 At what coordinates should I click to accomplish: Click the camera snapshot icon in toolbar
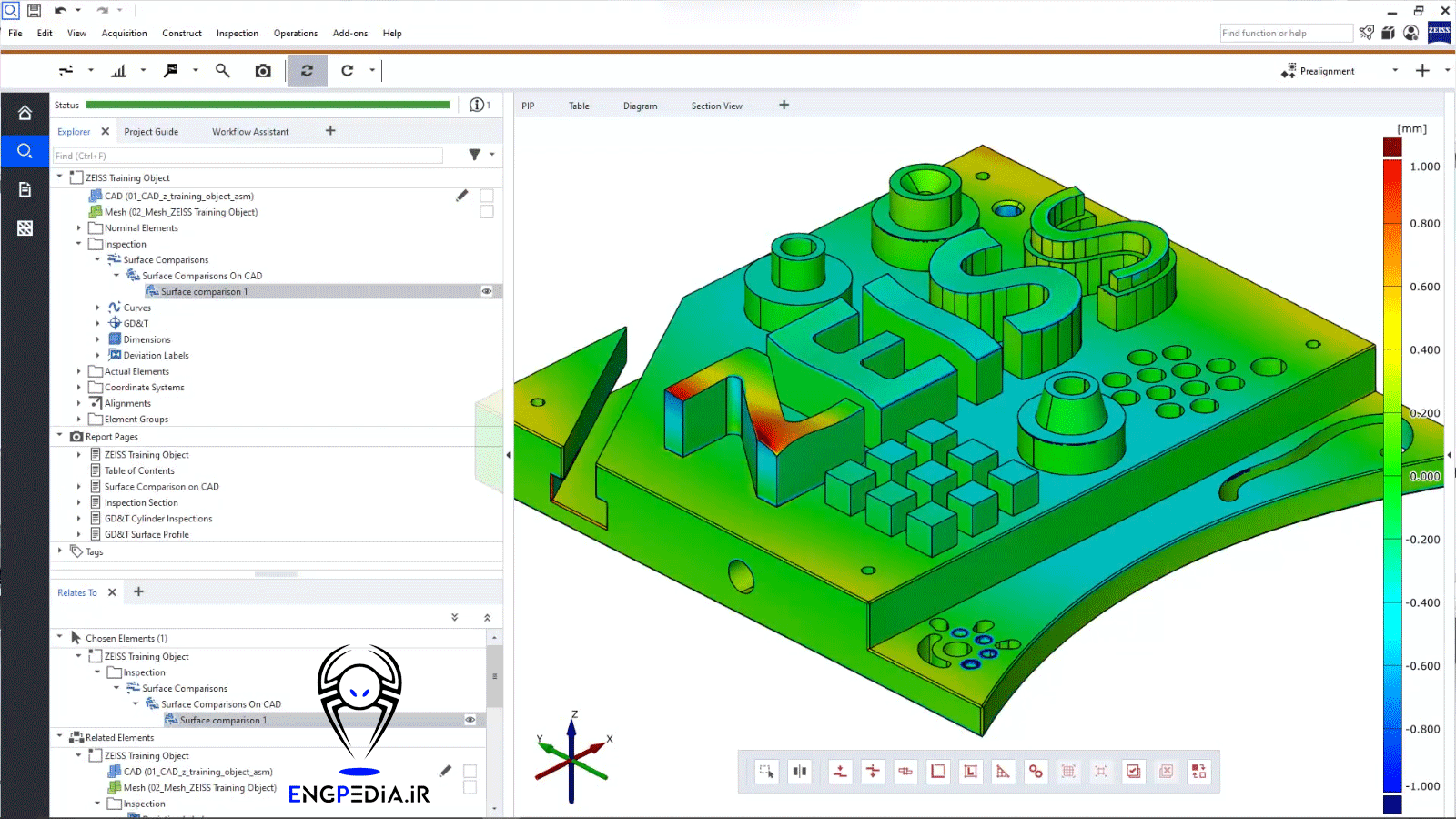coord(263,71)
